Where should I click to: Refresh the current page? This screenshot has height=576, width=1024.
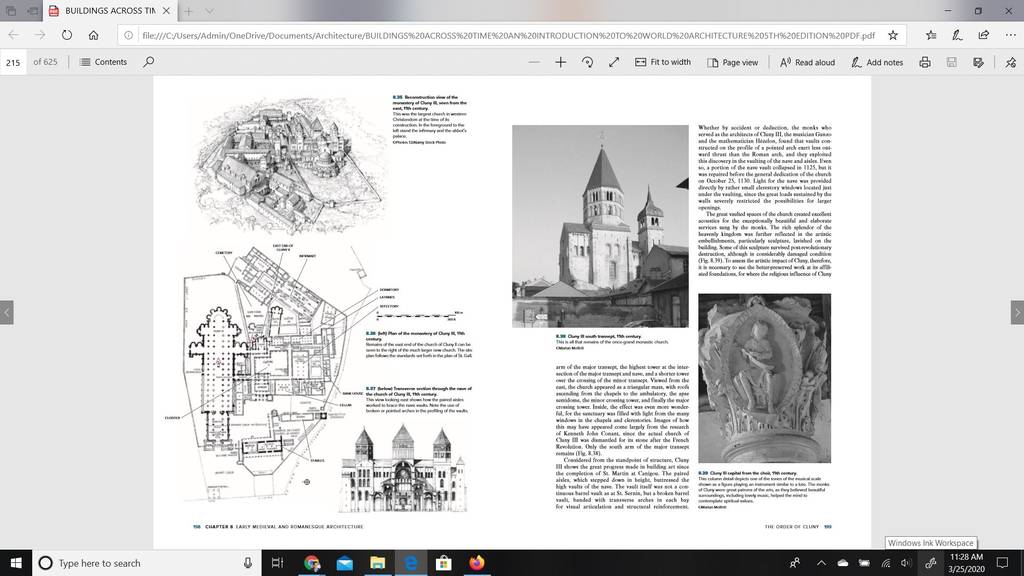coord(67,35)
